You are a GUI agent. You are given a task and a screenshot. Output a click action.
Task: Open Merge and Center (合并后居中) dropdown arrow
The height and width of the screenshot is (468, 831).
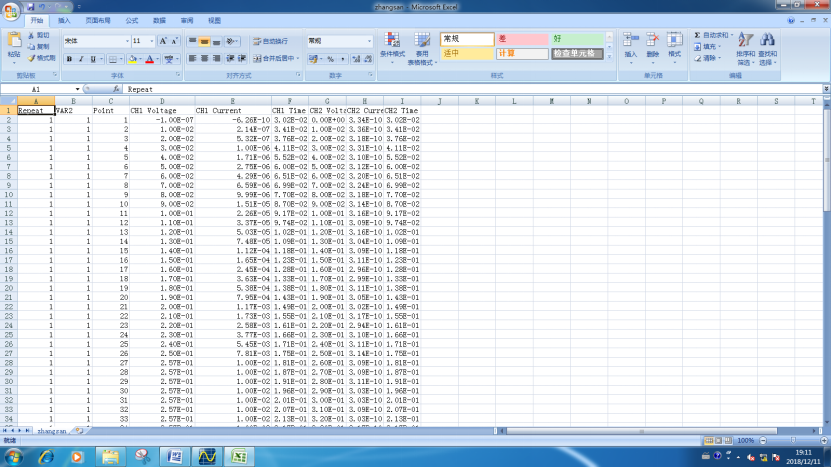click(298, 58)
